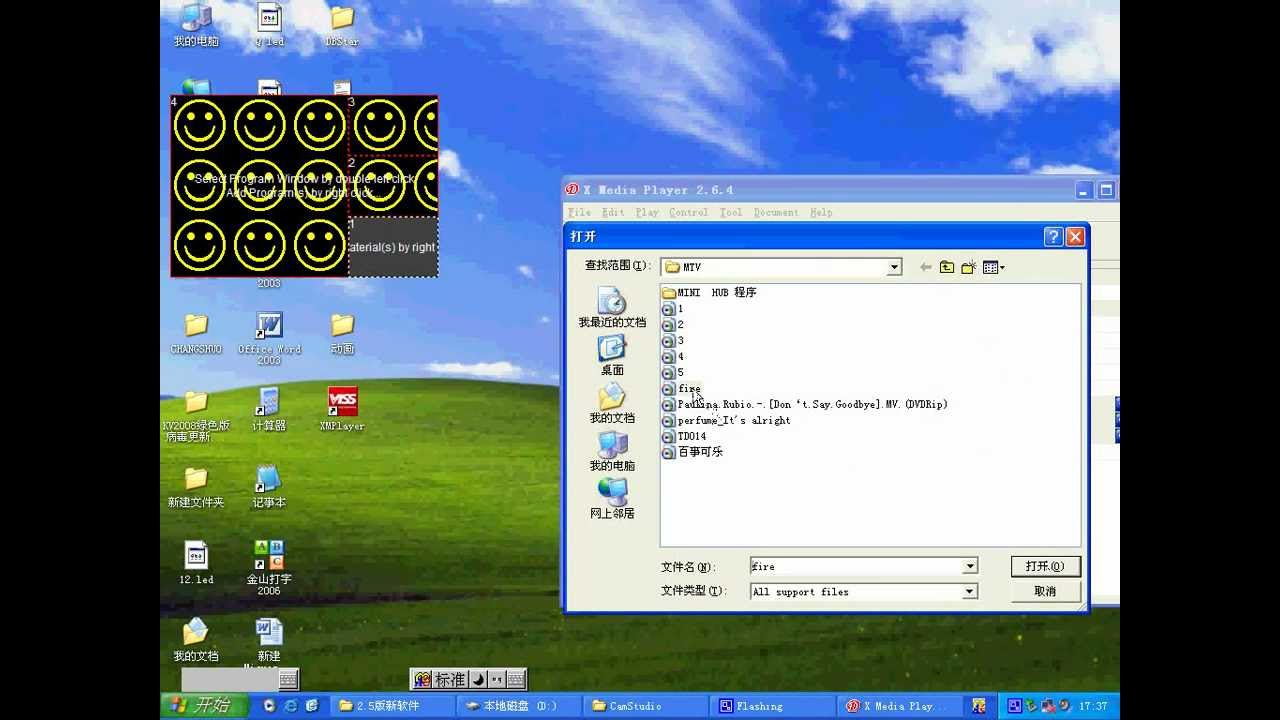Toggle the IME half-moon width button

(x=478, y=680)
